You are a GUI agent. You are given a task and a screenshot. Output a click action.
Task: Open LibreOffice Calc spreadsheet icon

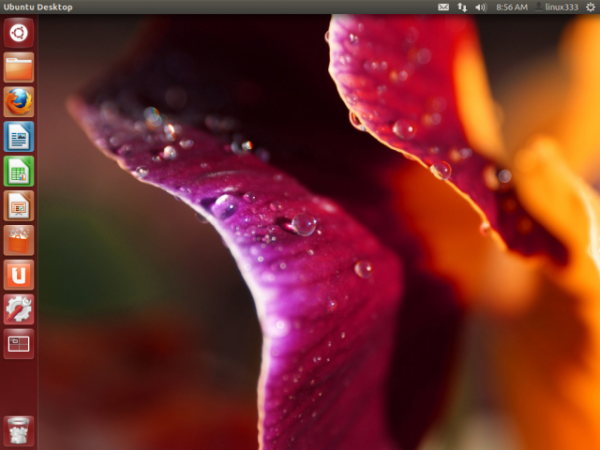click(19, 171)
